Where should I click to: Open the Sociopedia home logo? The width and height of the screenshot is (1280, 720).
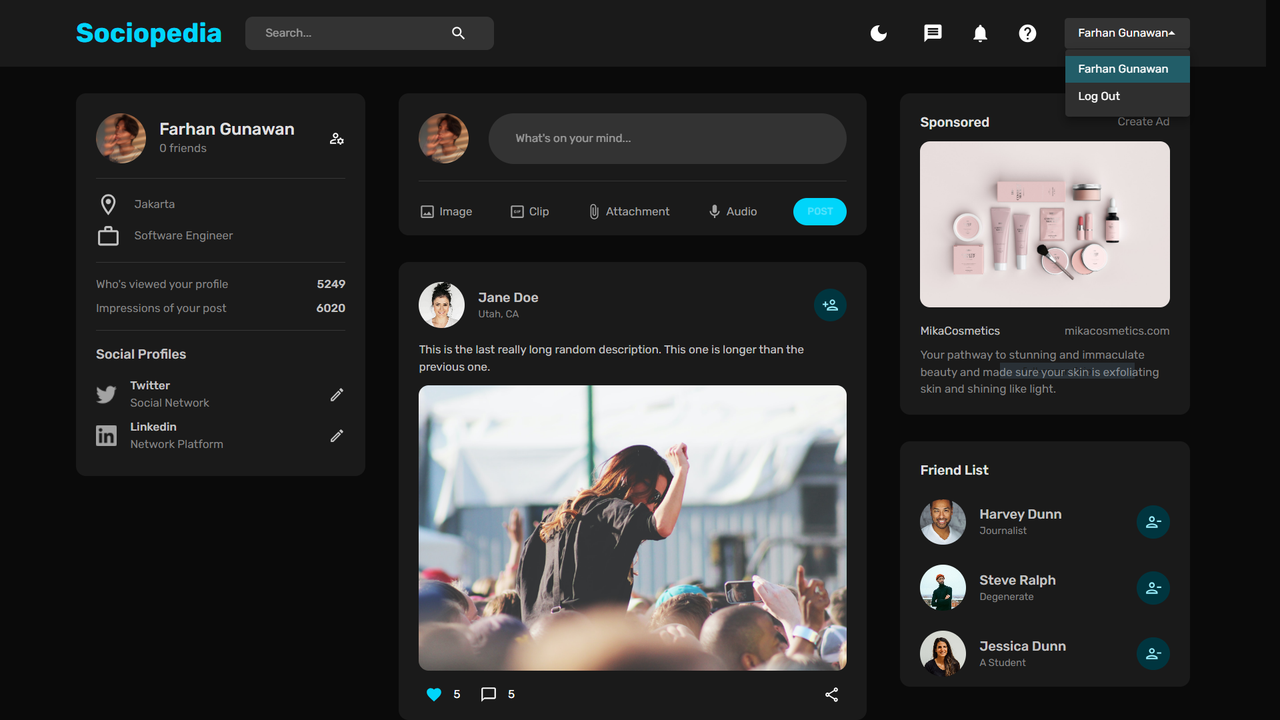click(148, 33)
